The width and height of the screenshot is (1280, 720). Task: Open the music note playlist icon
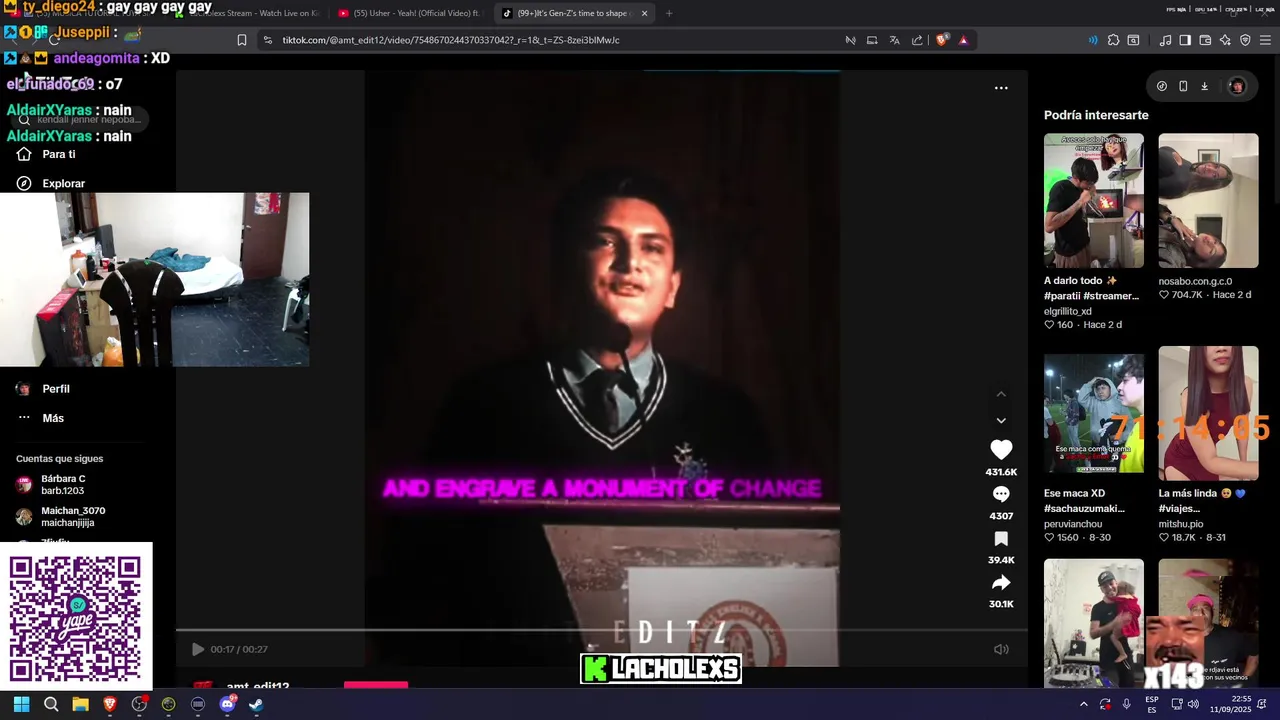click(1165, 40)
